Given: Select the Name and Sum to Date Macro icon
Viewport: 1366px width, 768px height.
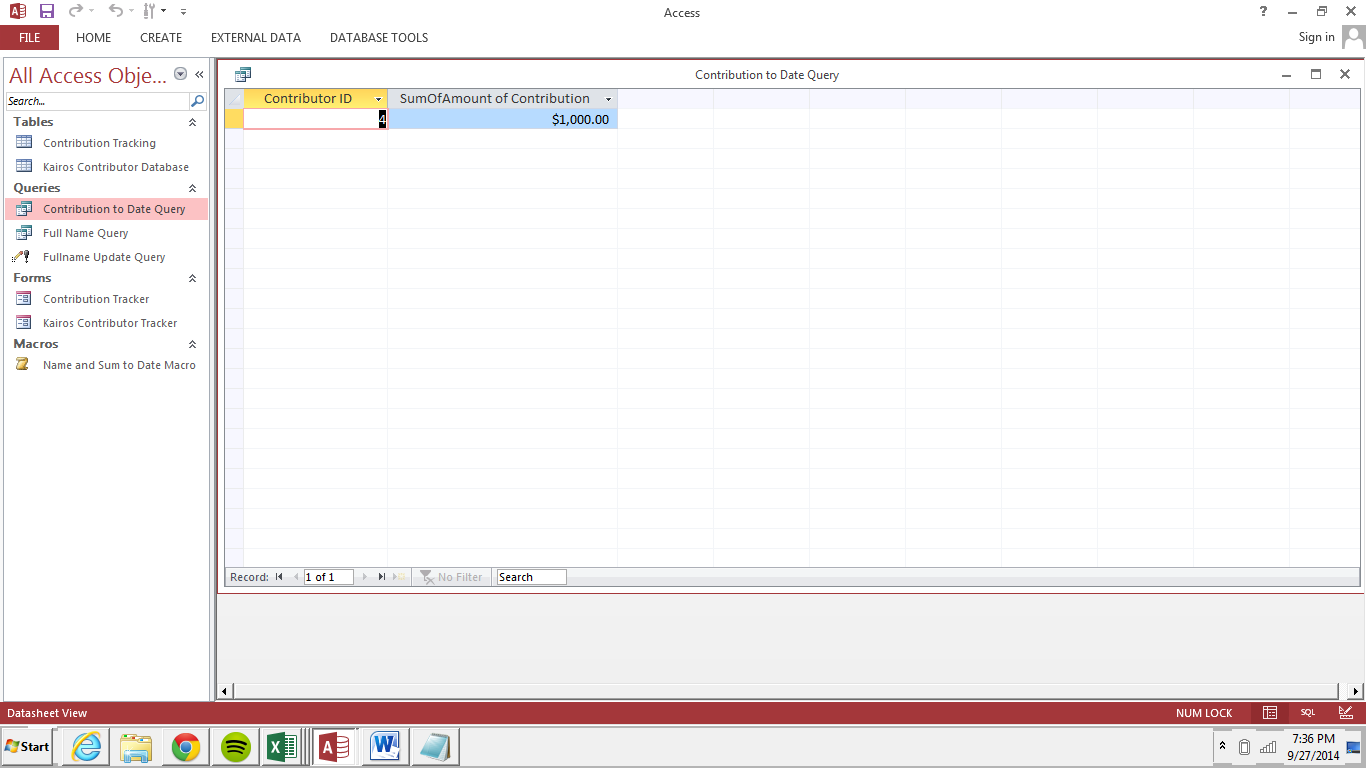Looking at the screenshot, I should coord(23,364).
